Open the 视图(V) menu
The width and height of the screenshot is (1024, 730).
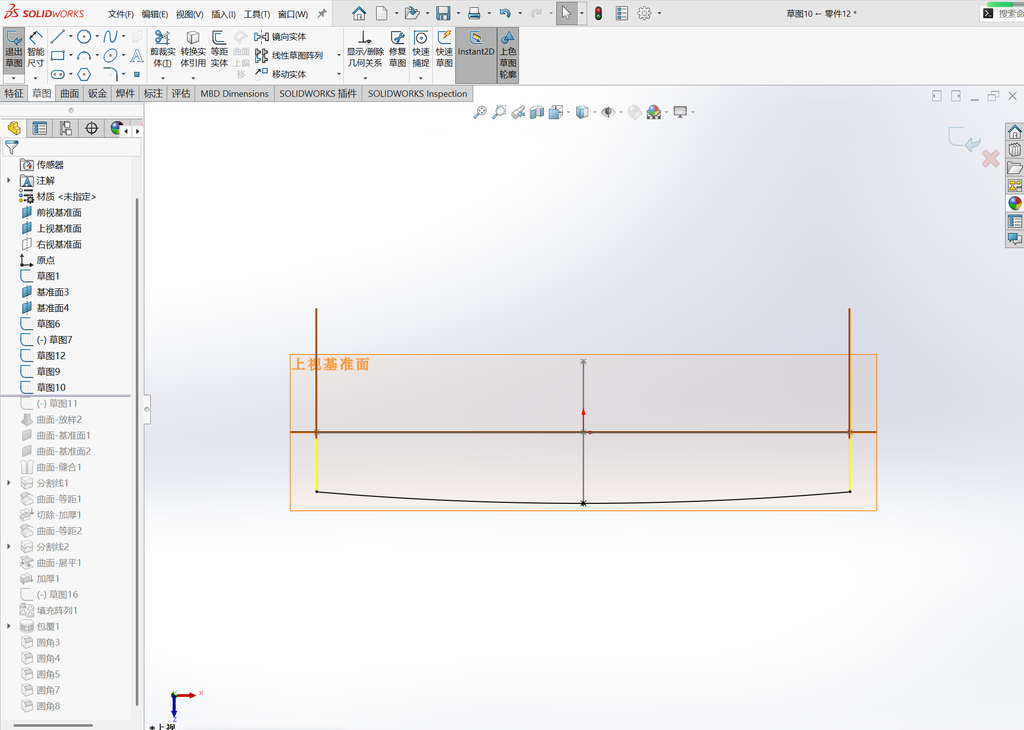pos(189,14)
